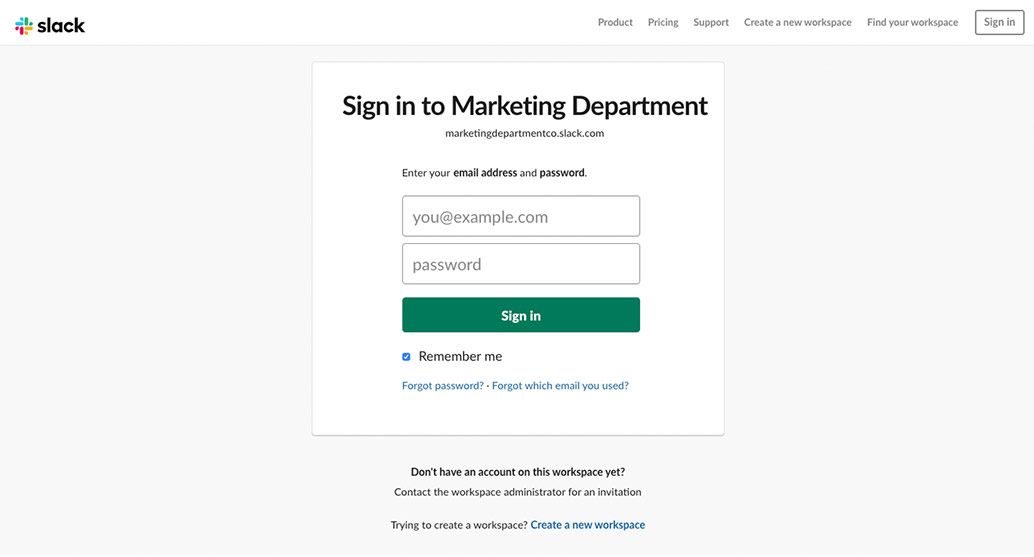Open Support from the header navigation
Image resolution: width=1034 pixels, height=557 pixels.
click(x=710, y=22)
